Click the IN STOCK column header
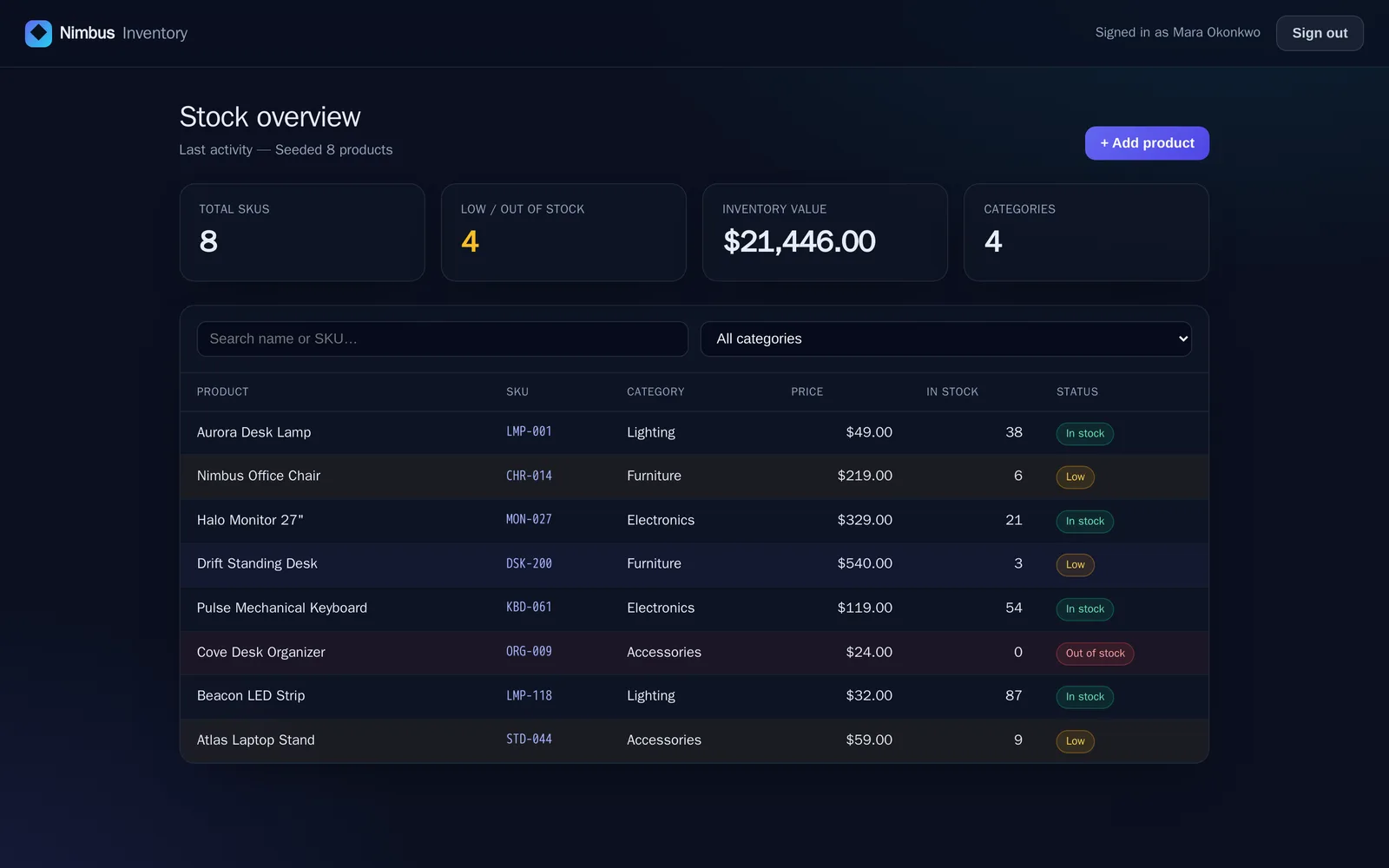This screenshot has height=868, width=1389. coord(952,392)
